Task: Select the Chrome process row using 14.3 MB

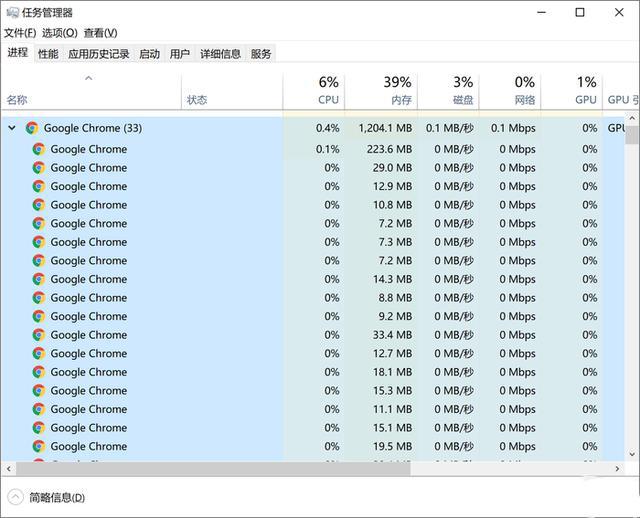Action: [x=150, y=279]
